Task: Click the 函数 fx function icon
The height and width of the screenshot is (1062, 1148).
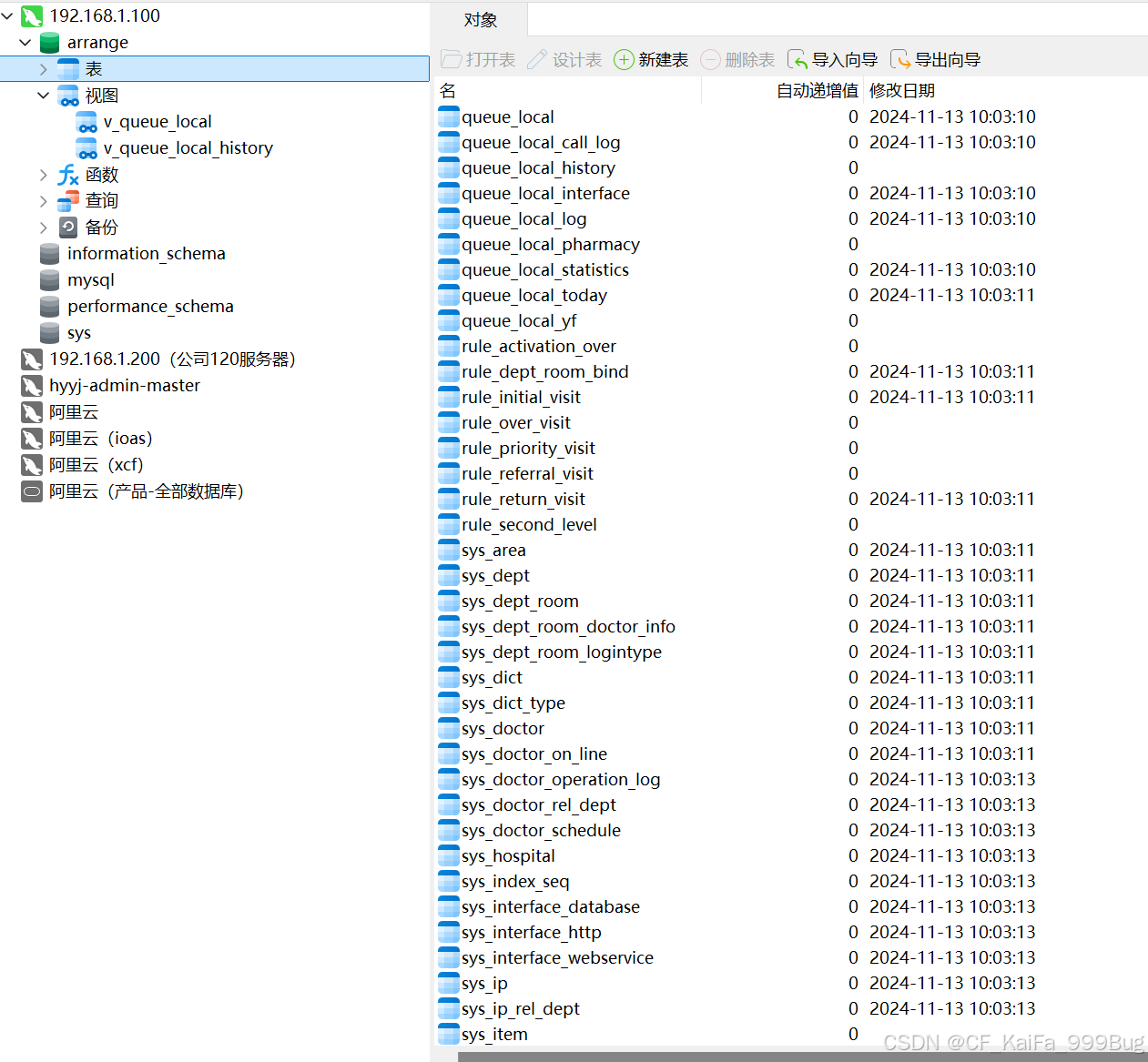Action: pos(68,175)
